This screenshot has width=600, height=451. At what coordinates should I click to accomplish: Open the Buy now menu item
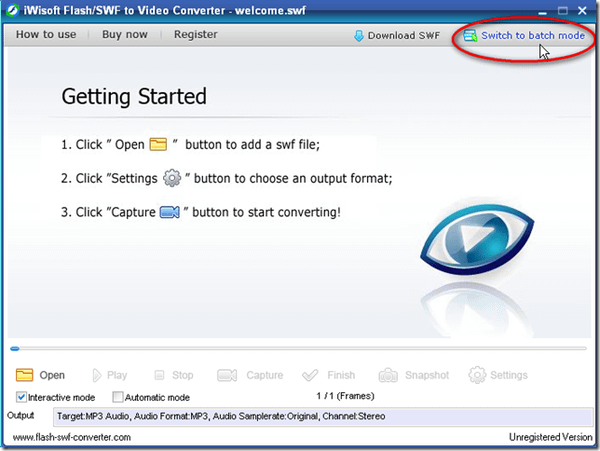point(125,34)
